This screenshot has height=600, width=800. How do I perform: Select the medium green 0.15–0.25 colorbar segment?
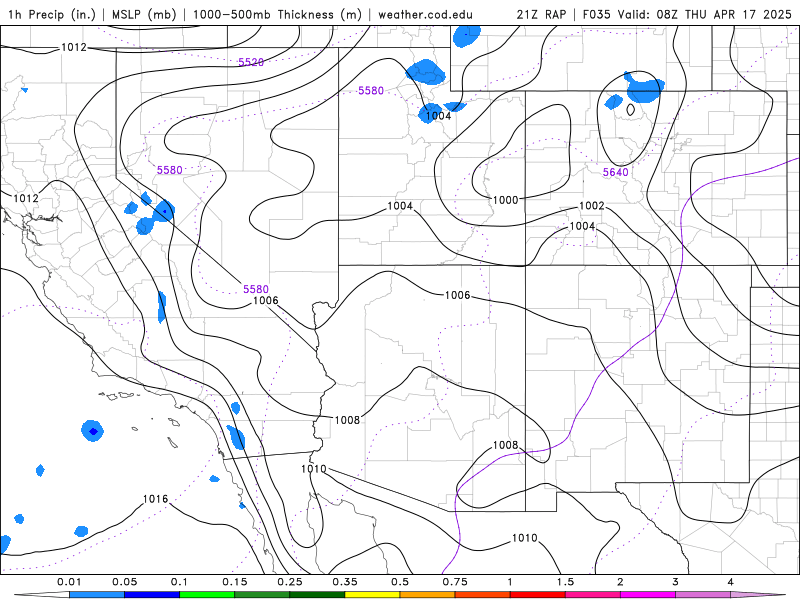[x=262, y=595]
